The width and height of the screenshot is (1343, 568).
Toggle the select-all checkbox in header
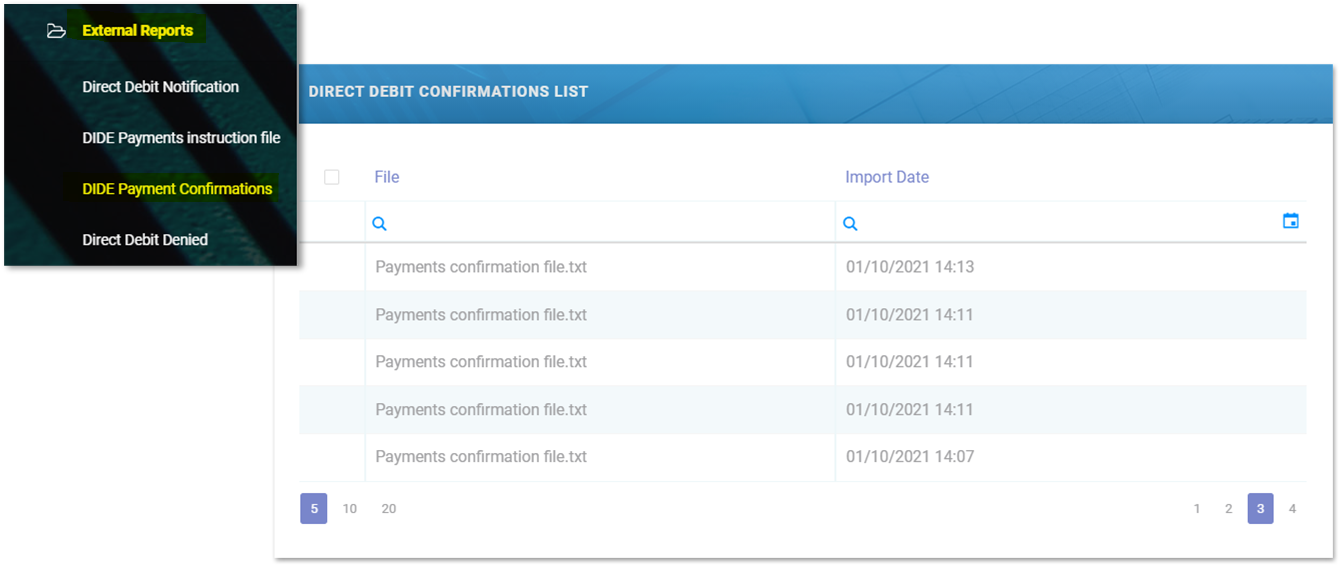coord(332,177)
